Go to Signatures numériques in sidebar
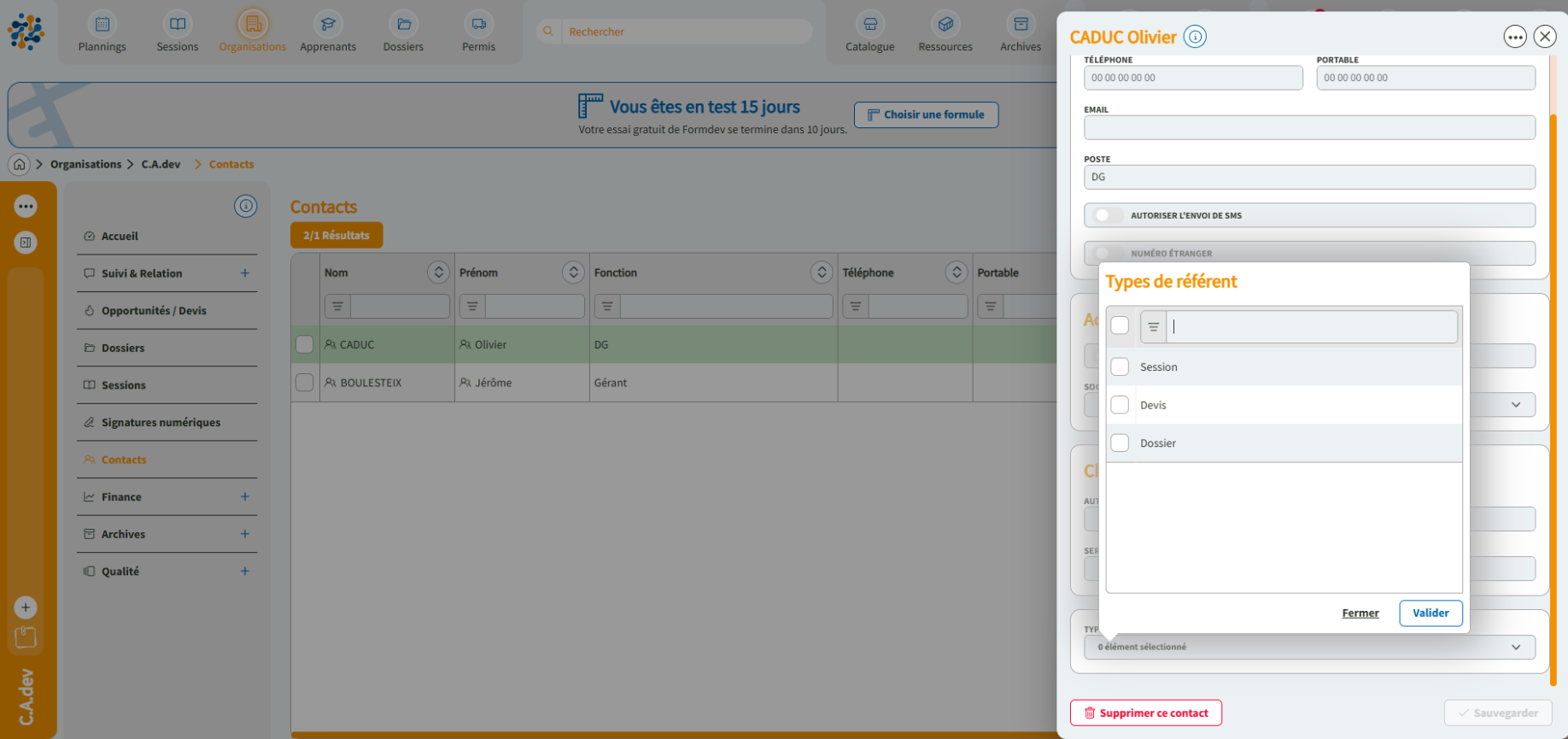Image resolution: width=1568 pixels, height=739 pixels. pyautogui.click(x=161, y=422)
